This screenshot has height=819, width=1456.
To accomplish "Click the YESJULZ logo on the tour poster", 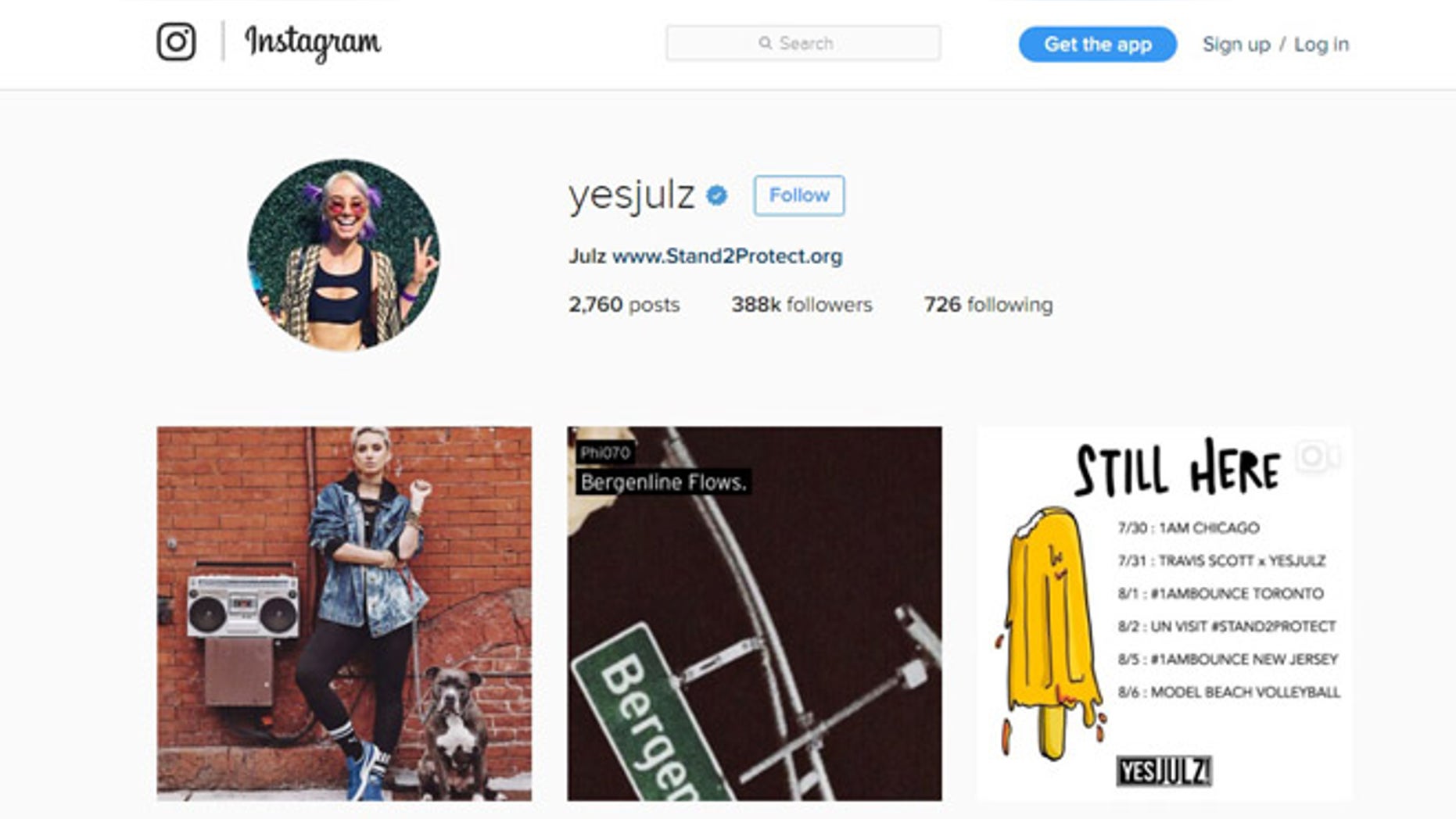I will click(1164, 771).
